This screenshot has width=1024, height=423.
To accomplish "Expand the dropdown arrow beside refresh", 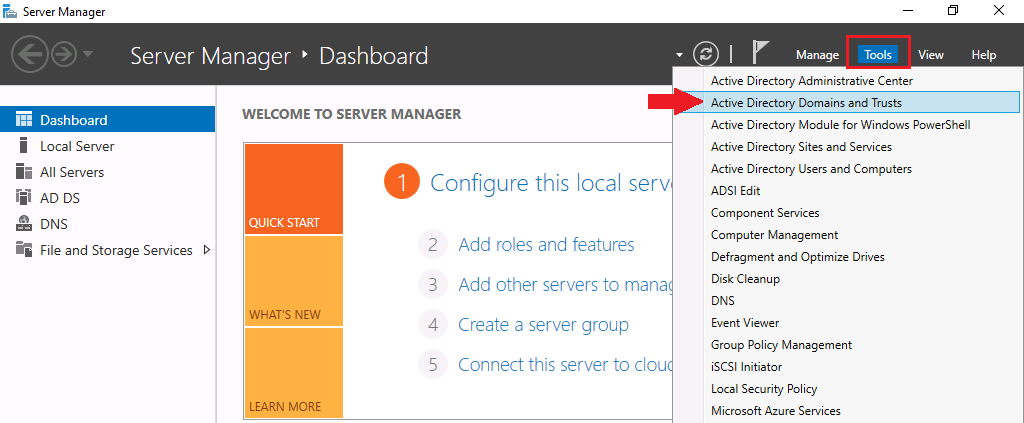I will click(x=679, y=55).
